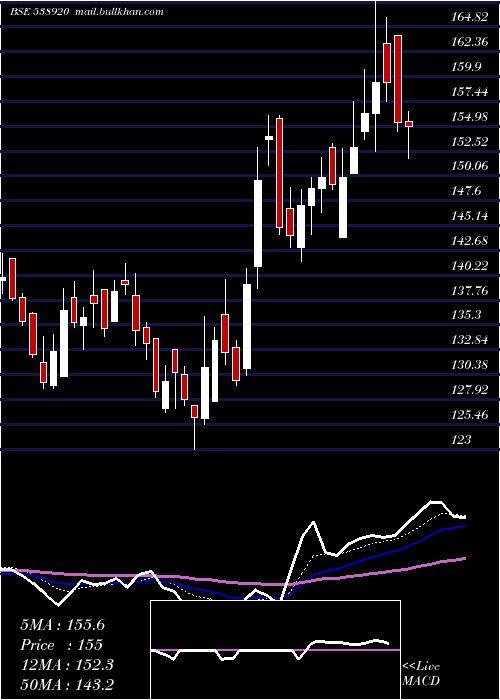Click the latest small red candlestick
This screenshot has width=500, height=700.
[408, 124]
